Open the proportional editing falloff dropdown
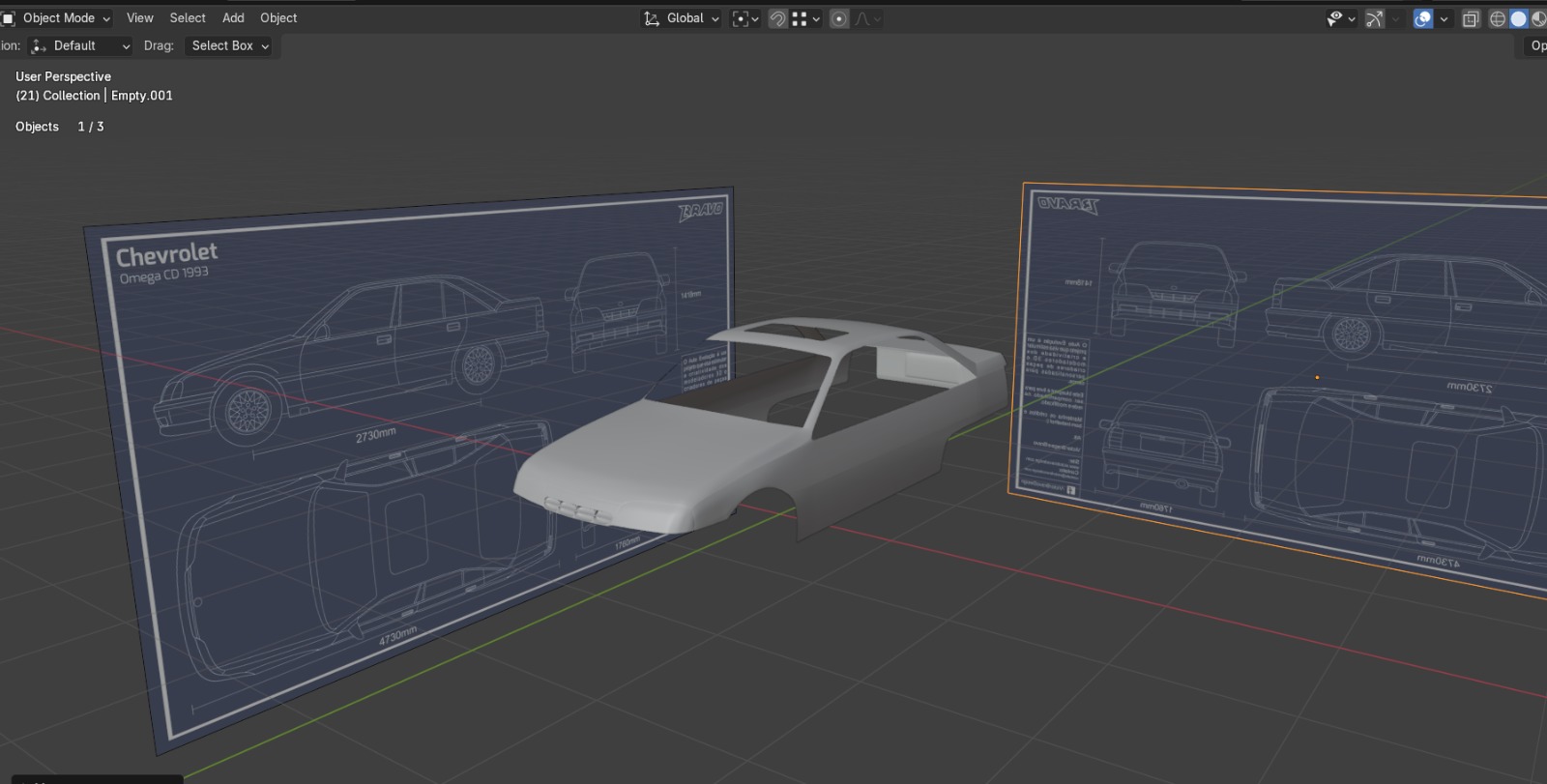 867,18
